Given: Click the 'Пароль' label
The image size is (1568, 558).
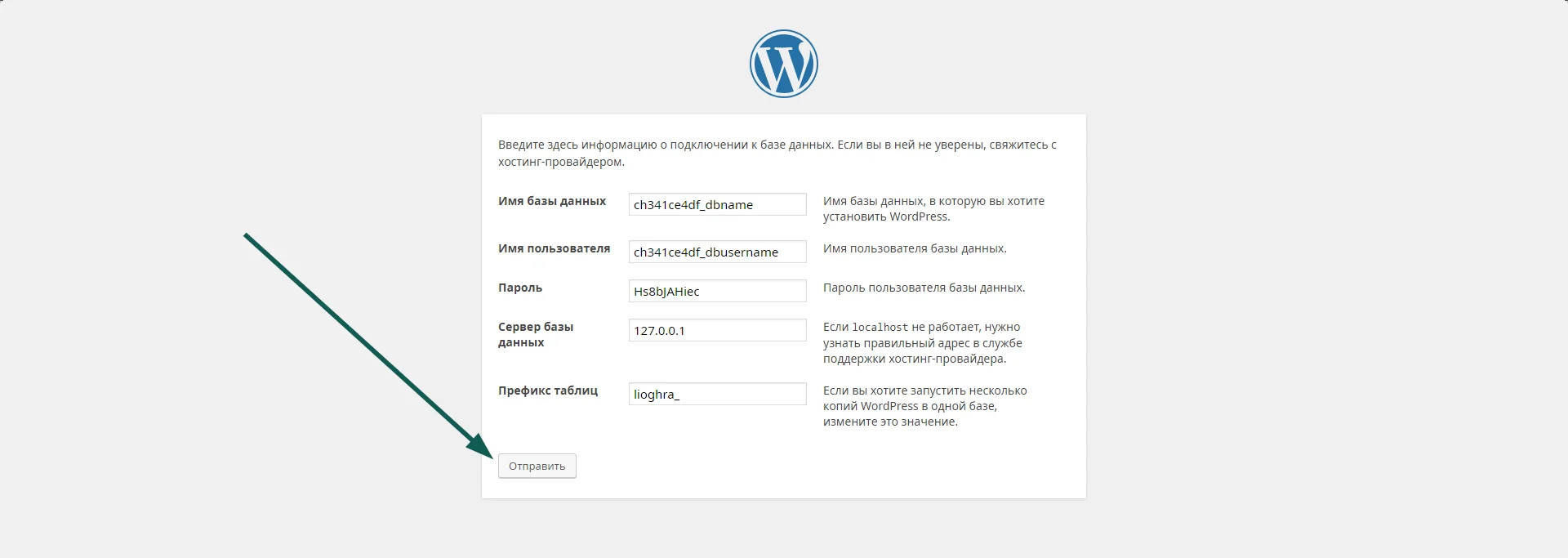Looking at the screenshot, I should 520,288.
